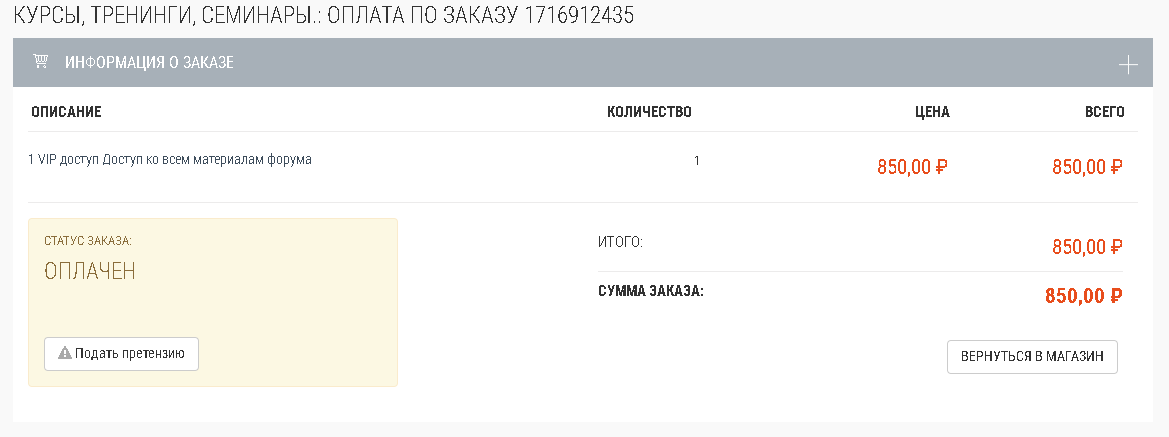Click the ИТОГО amount 850,00 ₽

point(1087,247)
